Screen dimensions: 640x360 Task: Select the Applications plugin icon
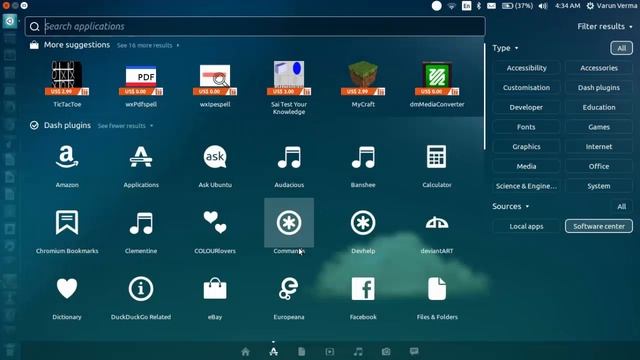click(141, 157)
